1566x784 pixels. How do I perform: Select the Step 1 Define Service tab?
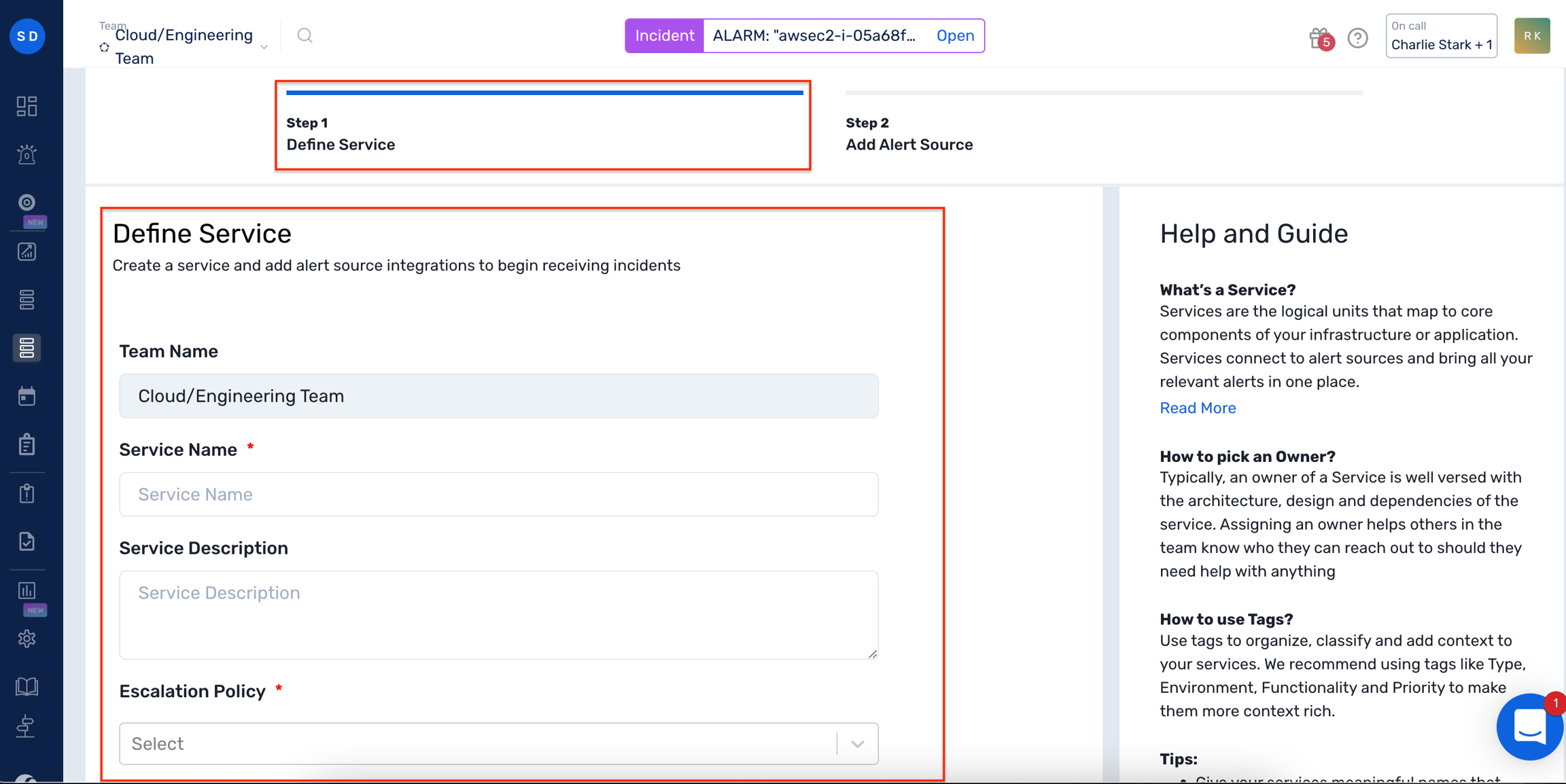pos(544,126)
